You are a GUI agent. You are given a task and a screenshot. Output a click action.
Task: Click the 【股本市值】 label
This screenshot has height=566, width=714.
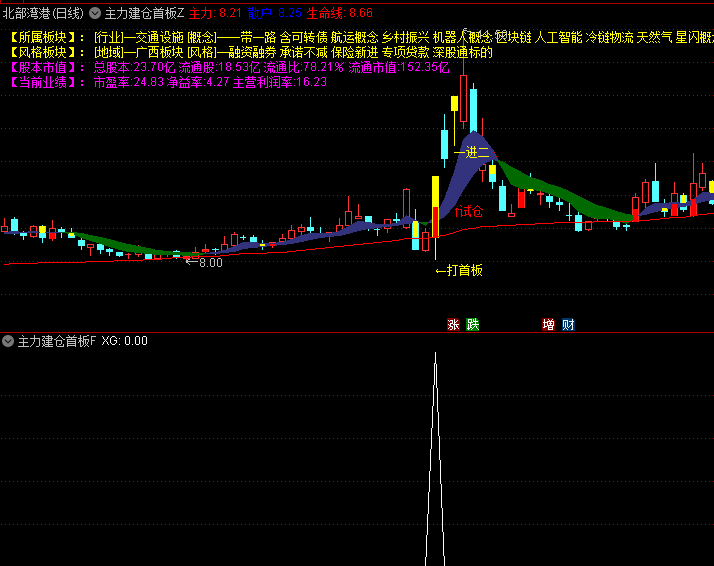point(43,67)
